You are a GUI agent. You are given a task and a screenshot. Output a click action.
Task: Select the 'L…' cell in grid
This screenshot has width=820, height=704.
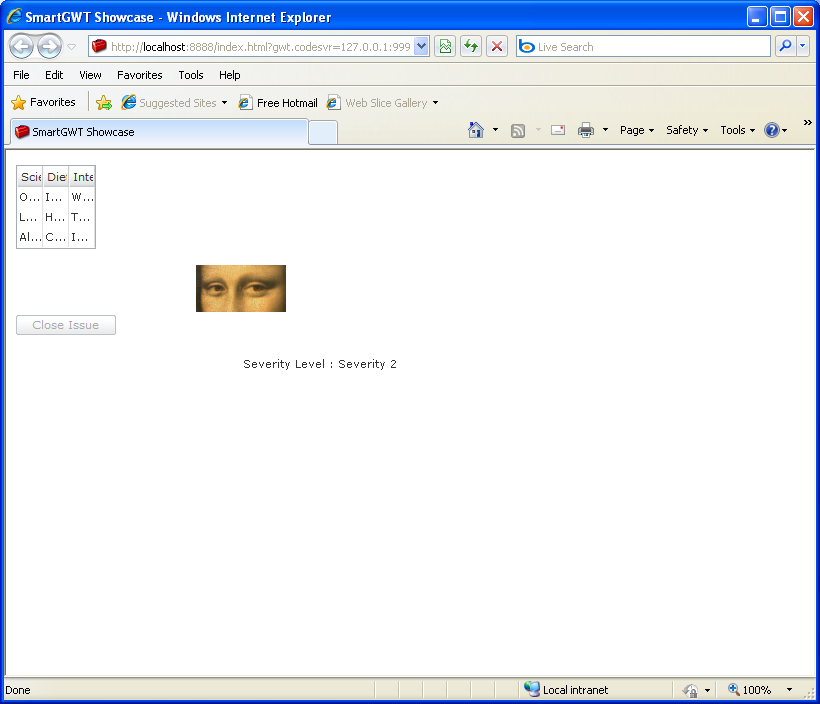pyautogui.click(x=30, y=217)
